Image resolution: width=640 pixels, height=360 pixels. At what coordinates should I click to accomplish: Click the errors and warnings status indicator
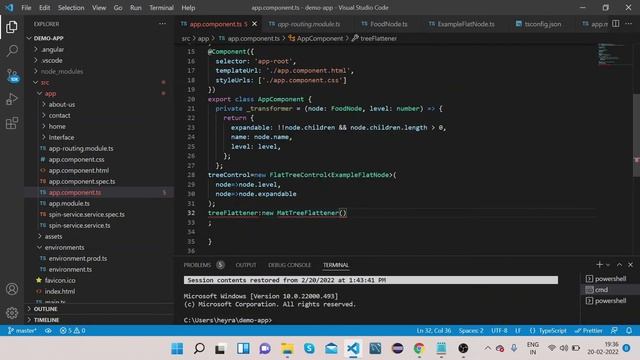tap(72, 331)
